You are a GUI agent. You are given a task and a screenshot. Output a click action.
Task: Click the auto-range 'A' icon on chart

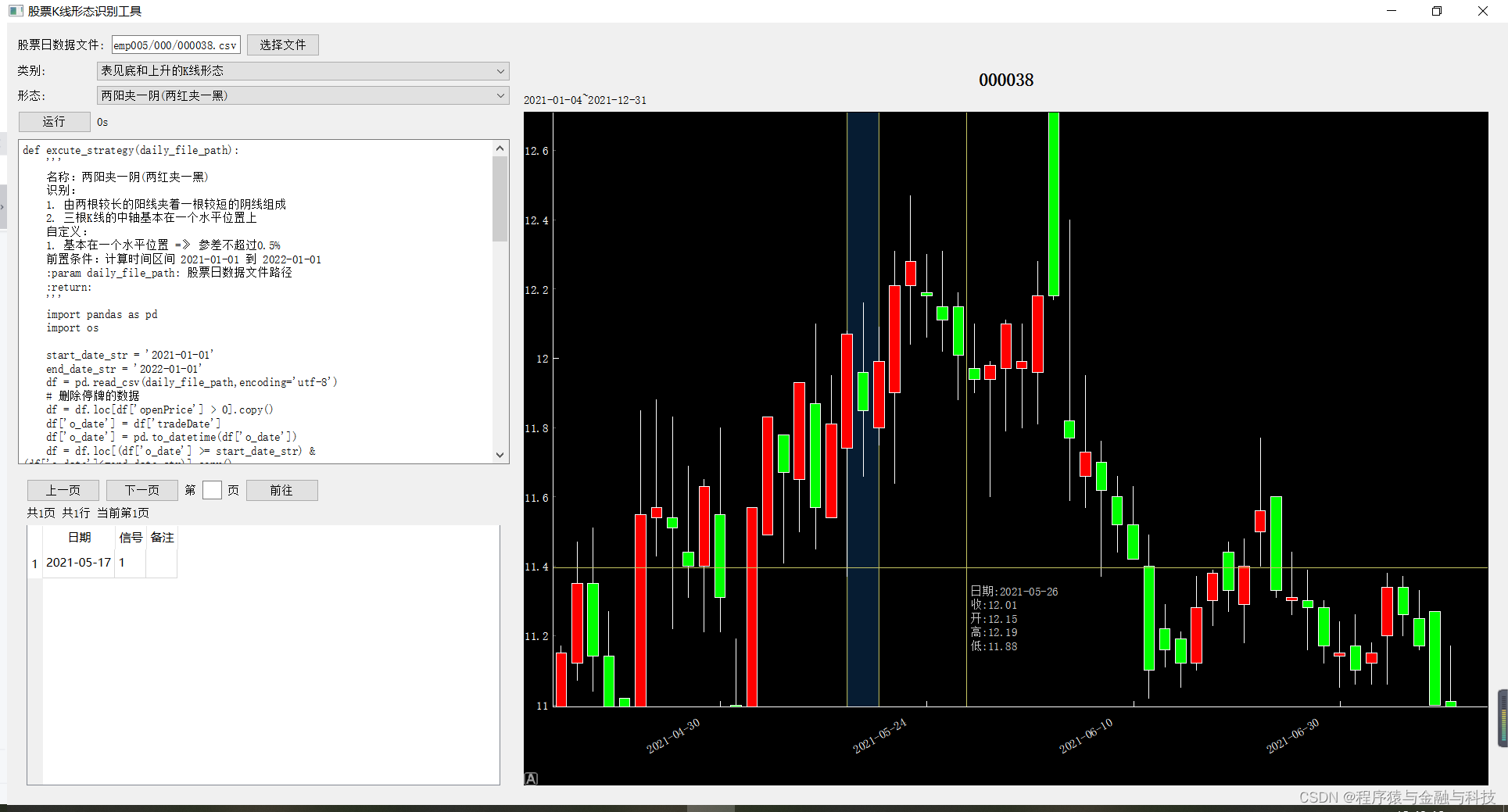(531, 778)
